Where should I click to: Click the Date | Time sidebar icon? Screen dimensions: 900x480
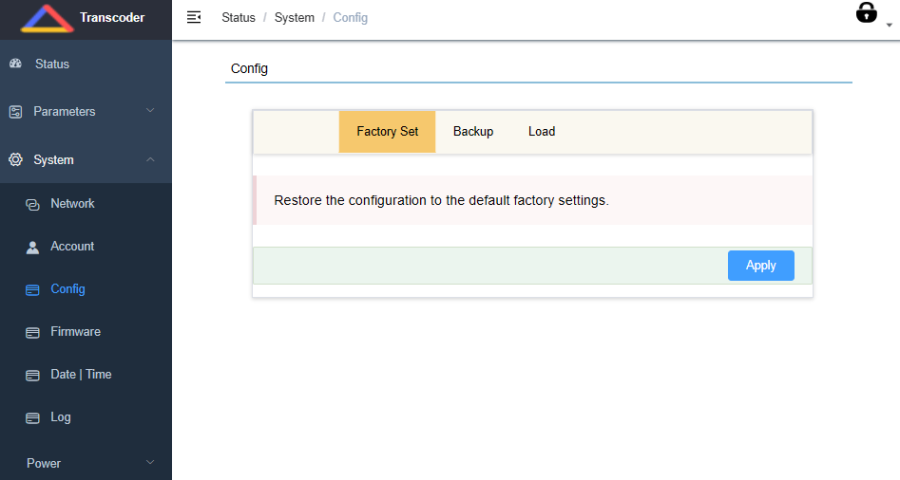pos(32,375)
